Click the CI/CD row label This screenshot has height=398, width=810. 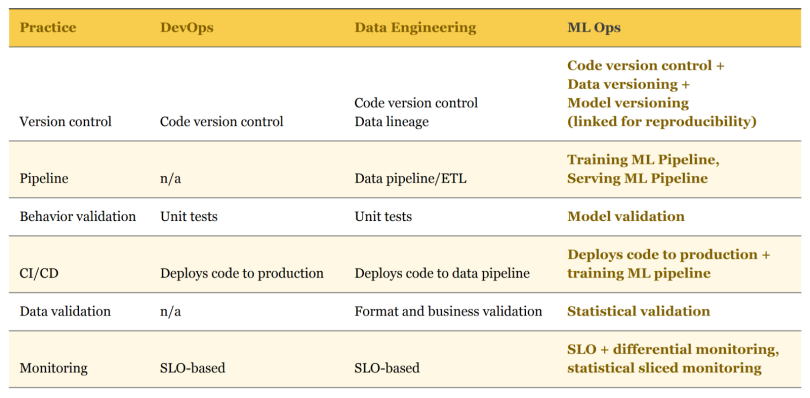pos(39,273)
